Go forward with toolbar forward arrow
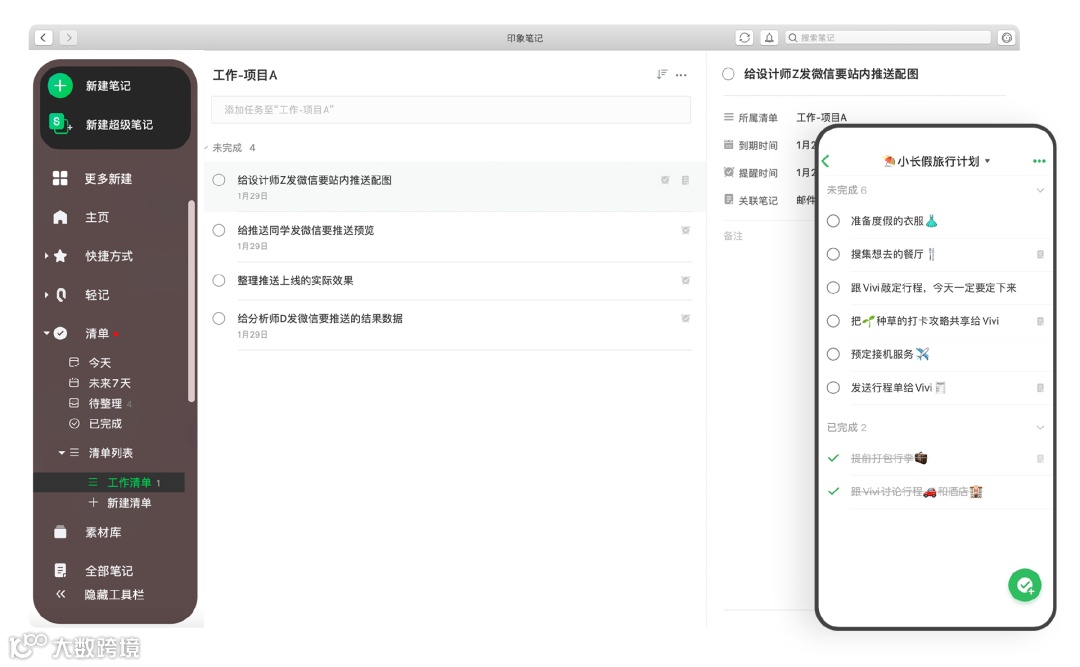 68,37
